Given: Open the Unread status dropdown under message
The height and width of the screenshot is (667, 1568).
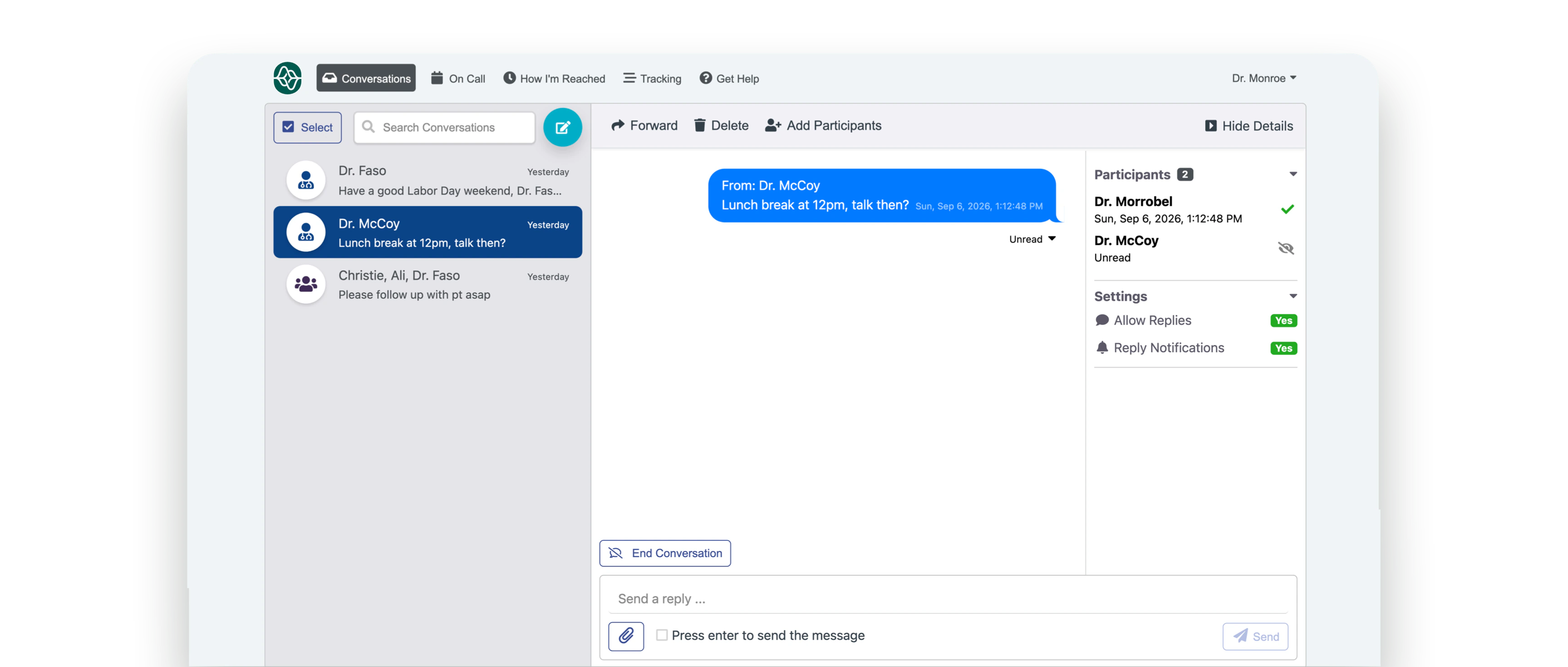Looking at the screenshot, I should pyautogui.click(x=1032, y=239).
